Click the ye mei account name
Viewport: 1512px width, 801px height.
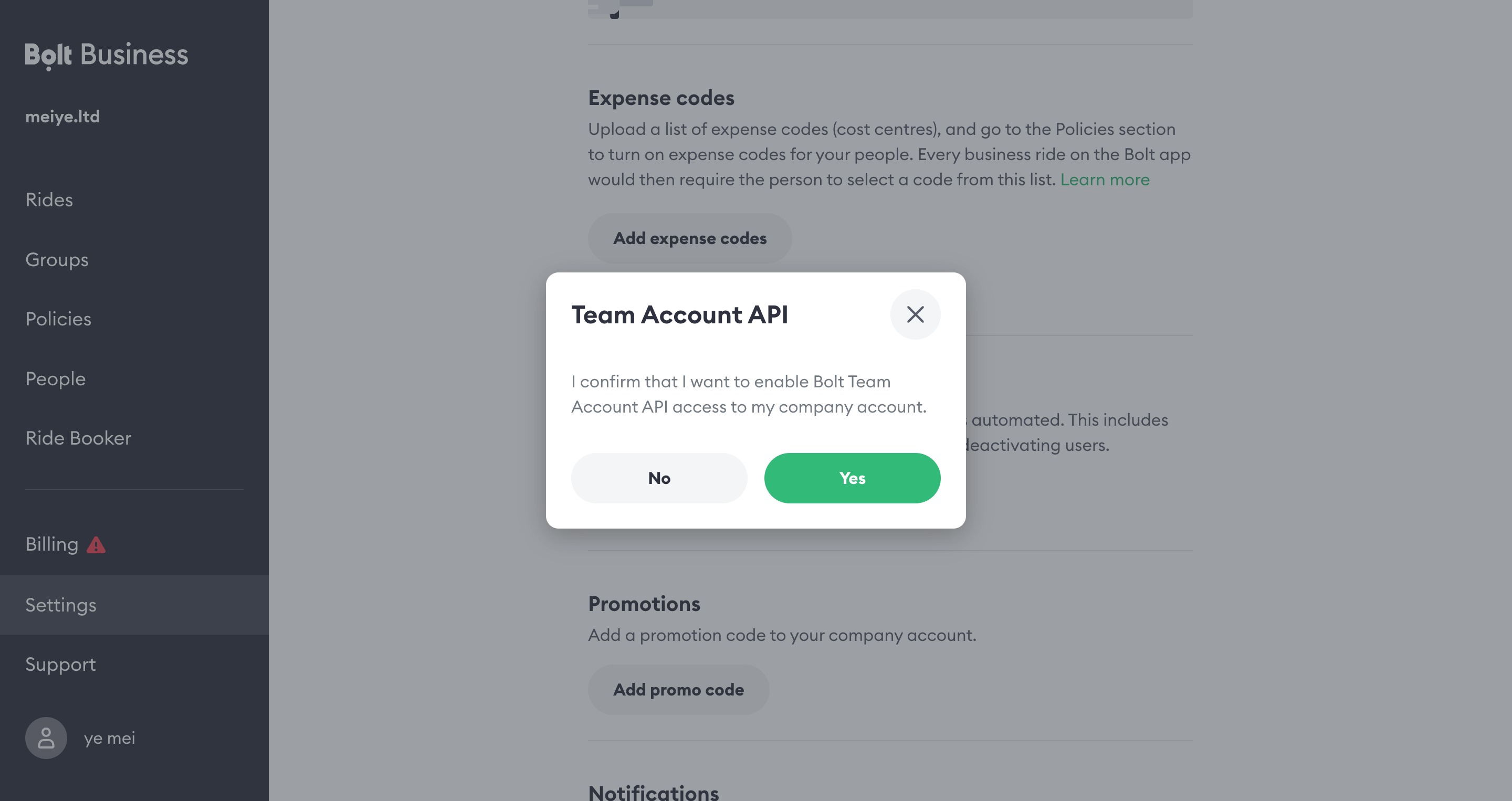[110, 737]
